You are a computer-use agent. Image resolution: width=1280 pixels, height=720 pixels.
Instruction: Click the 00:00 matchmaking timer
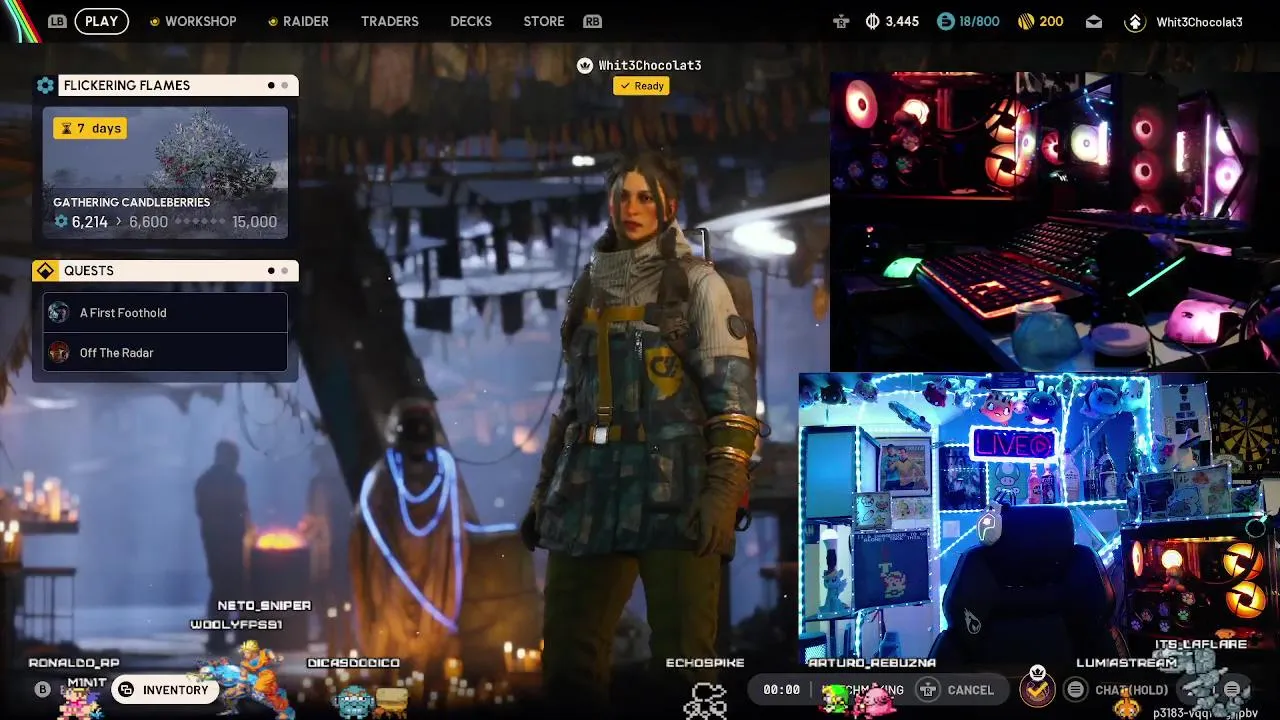(x=781, y=690)
